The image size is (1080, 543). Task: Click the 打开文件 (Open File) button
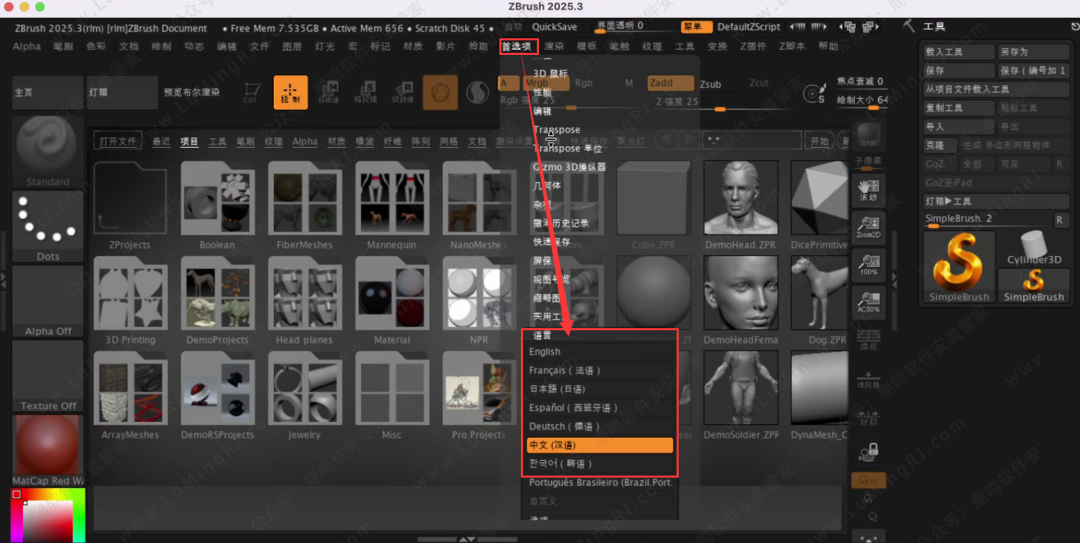point(119,142)
